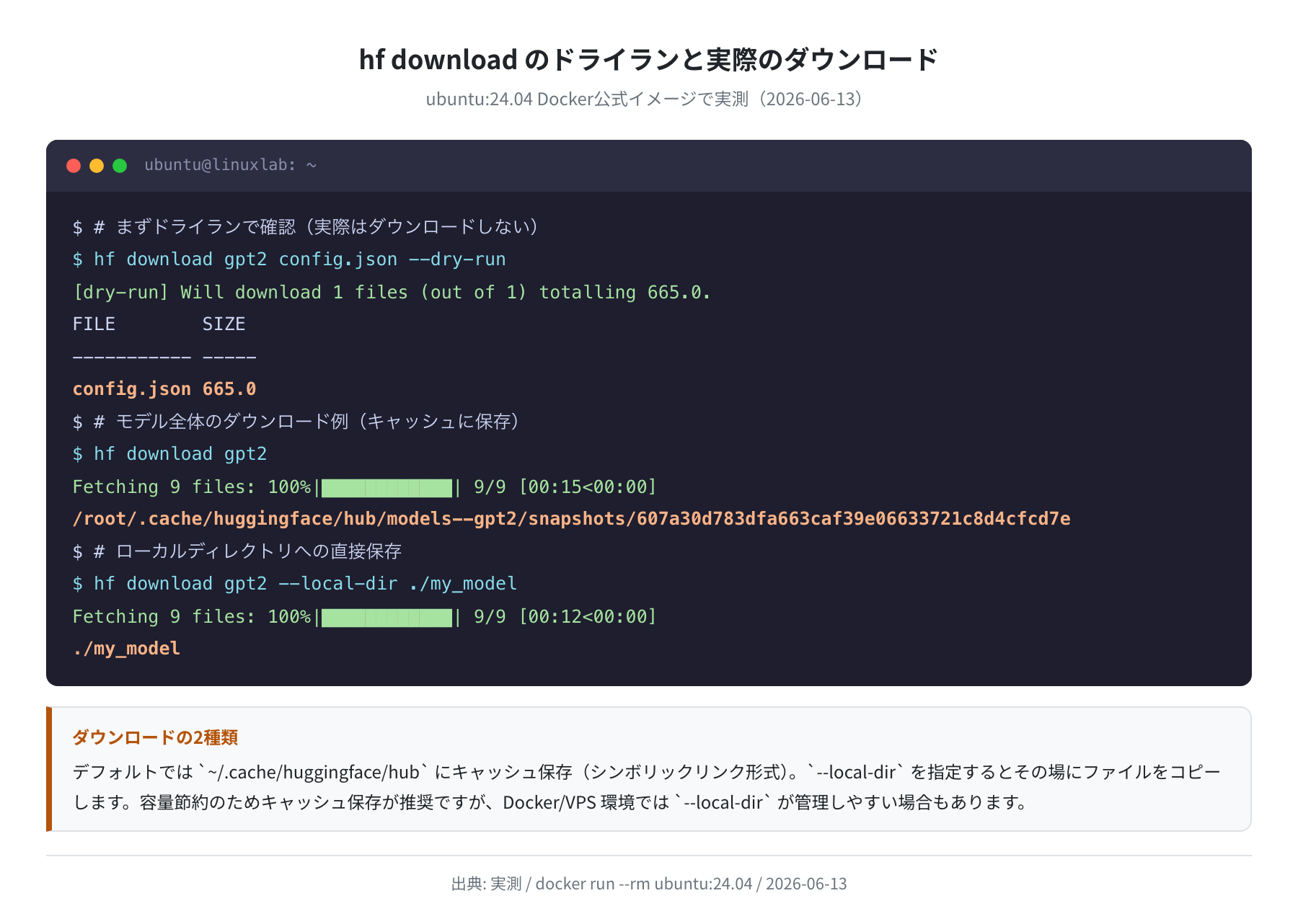
Task: Click the command line hf download gpt2
Action: pyautogui.click(x=169, y=454)
